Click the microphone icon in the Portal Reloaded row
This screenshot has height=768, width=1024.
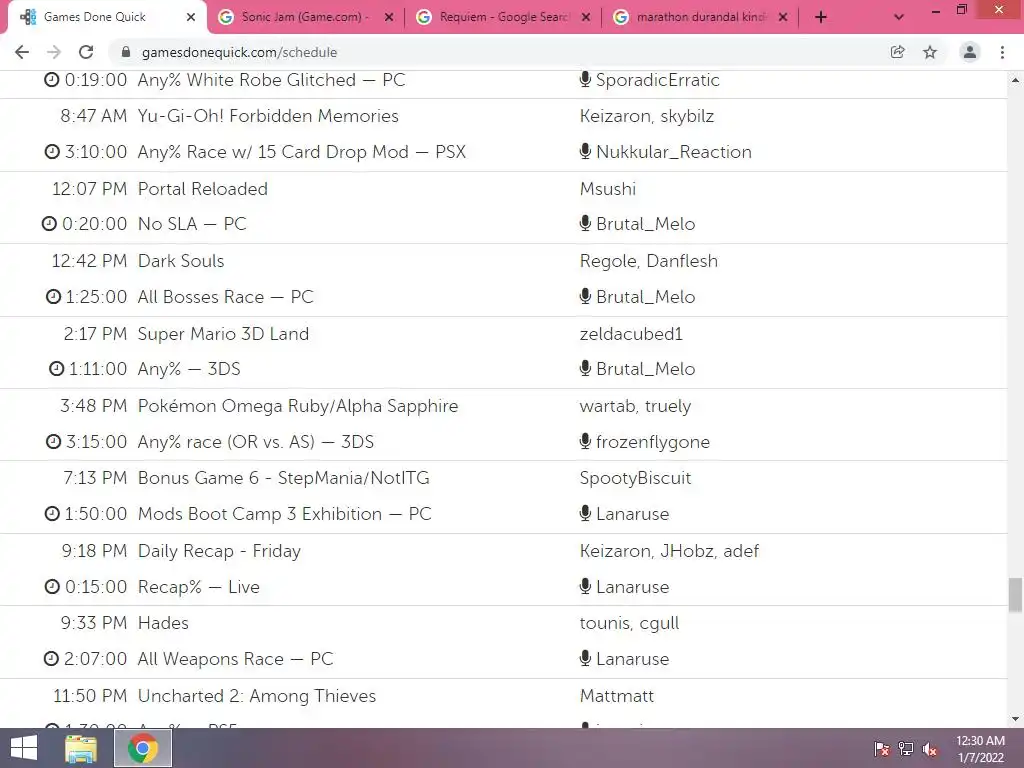585,223
